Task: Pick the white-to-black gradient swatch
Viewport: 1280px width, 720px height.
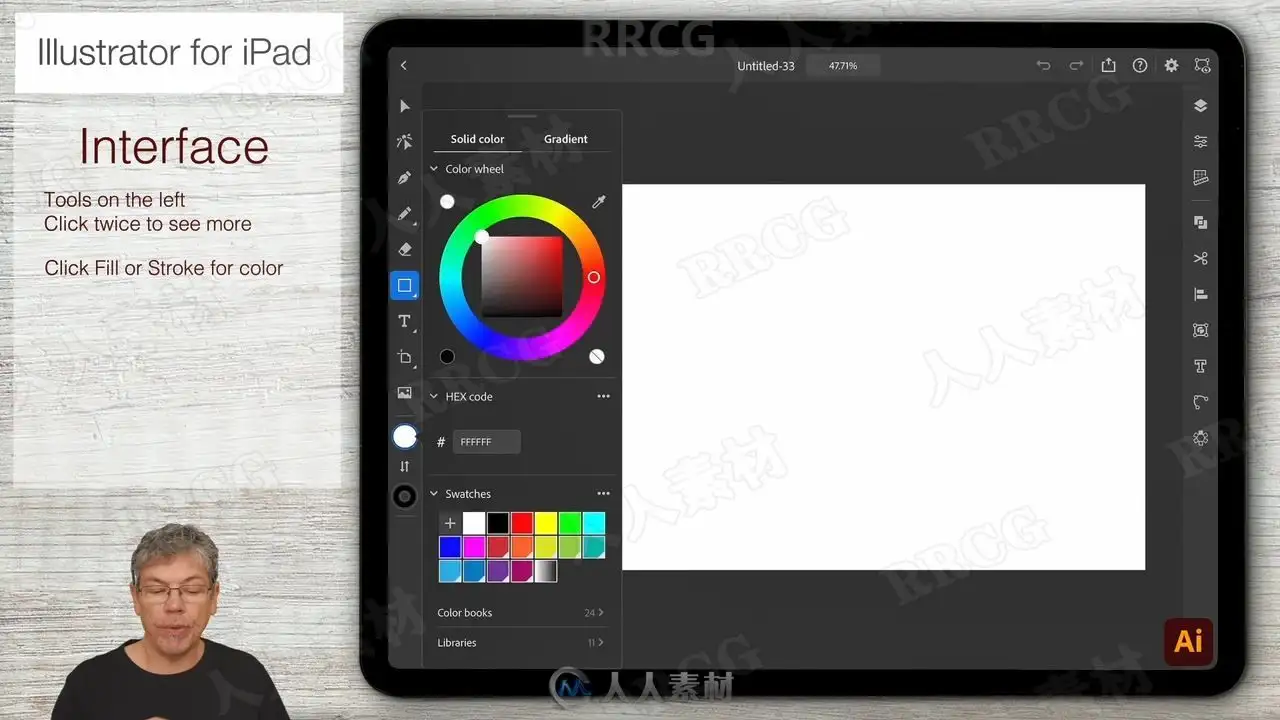Action: pyautogui.click(x=546, y=571)
